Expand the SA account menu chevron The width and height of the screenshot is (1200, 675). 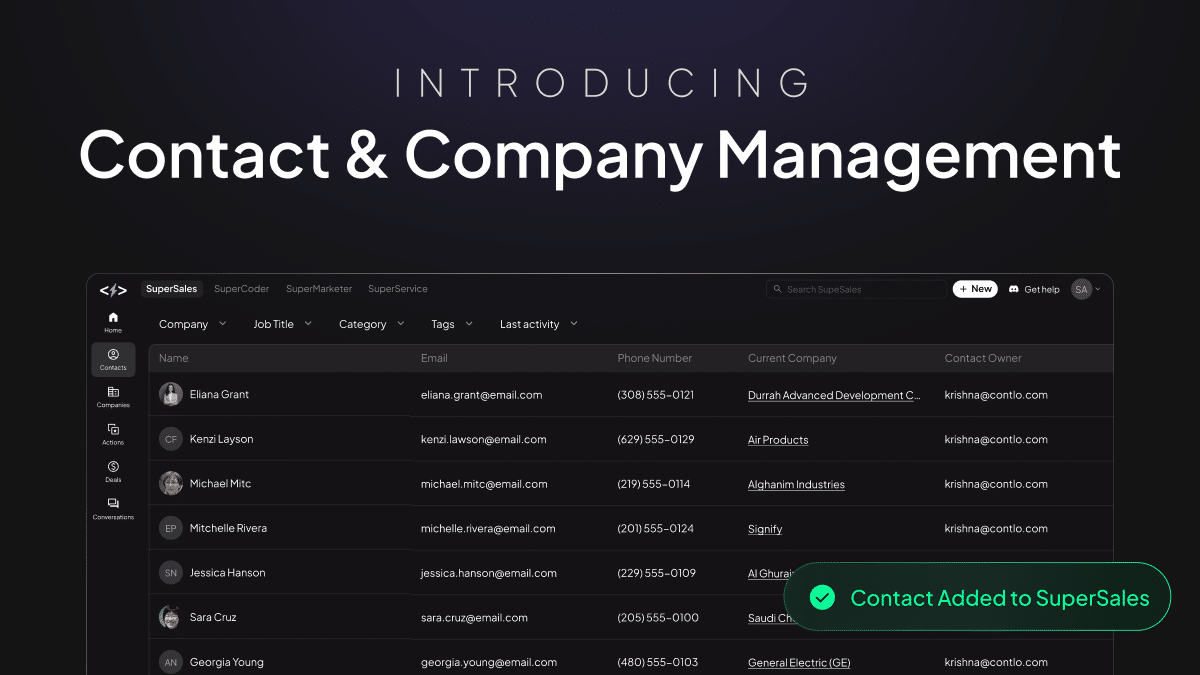[1097, 289]
